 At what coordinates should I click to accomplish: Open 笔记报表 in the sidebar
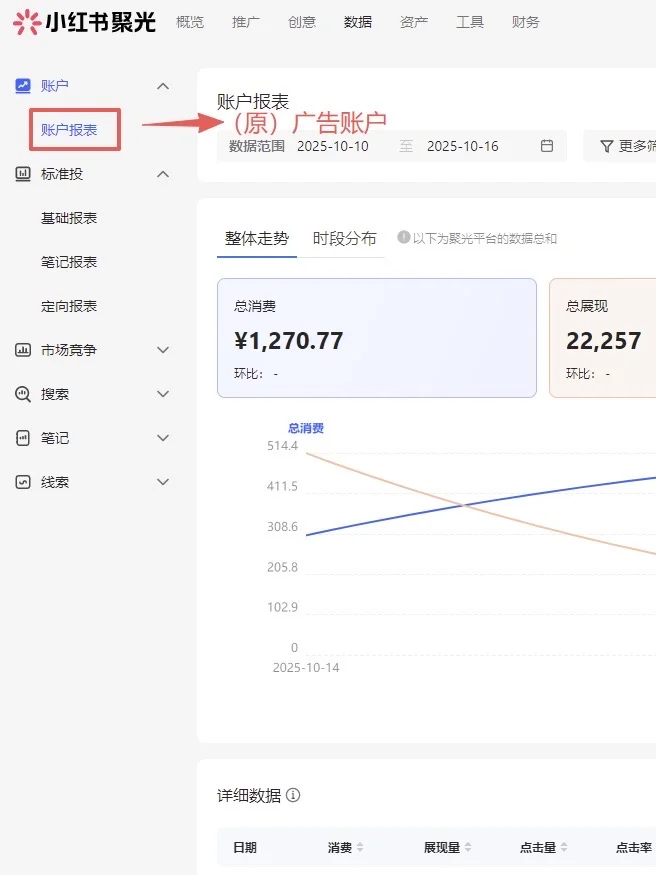69,262
